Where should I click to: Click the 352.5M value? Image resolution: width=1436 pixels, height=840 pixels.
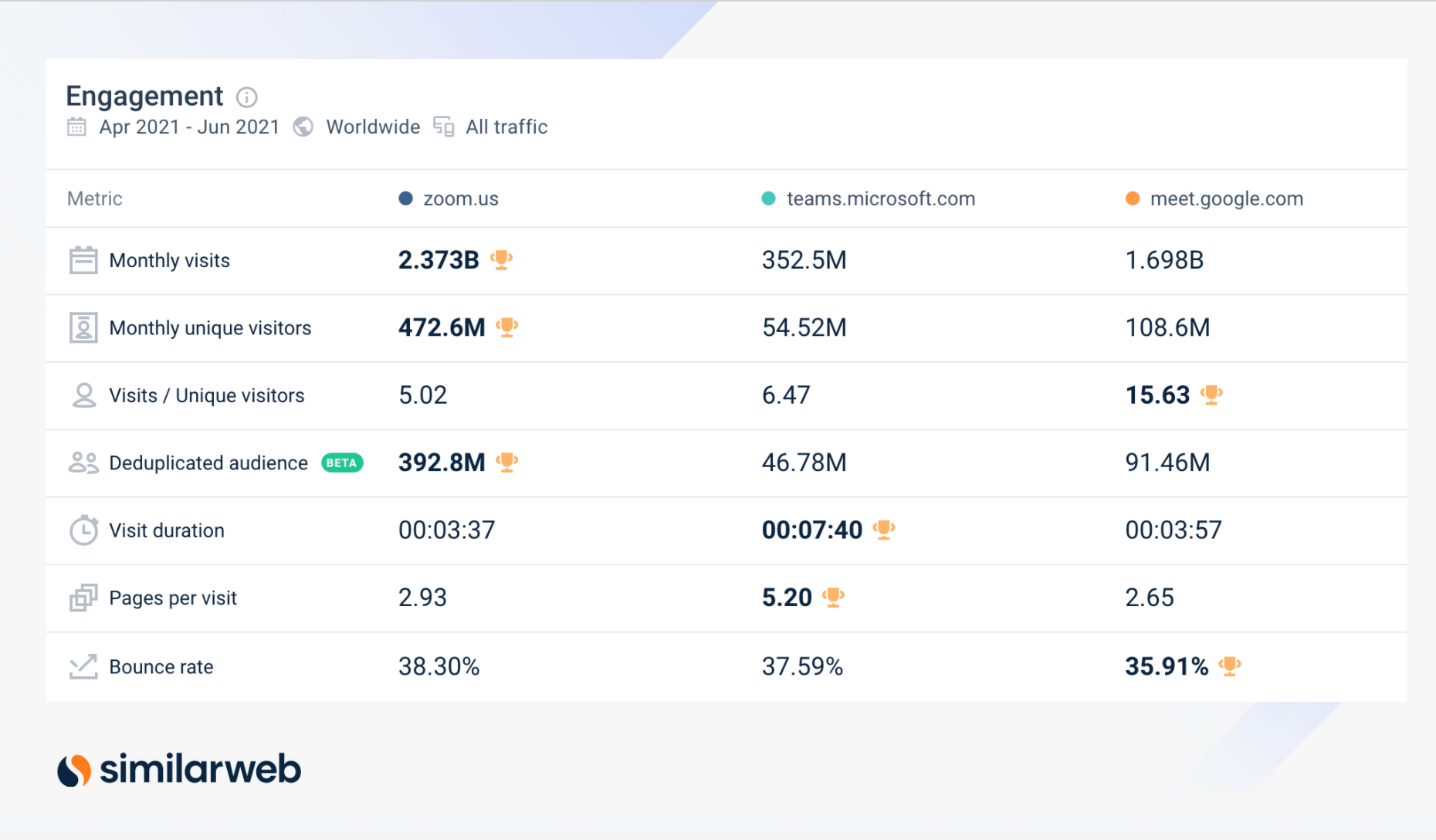(804, 260)
